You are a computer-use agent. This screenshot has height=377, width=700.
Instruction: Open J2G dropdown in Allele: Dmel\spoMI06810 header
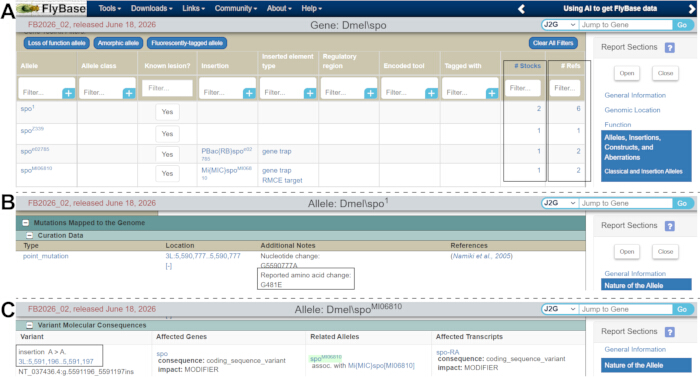click(x=560, y=309)
